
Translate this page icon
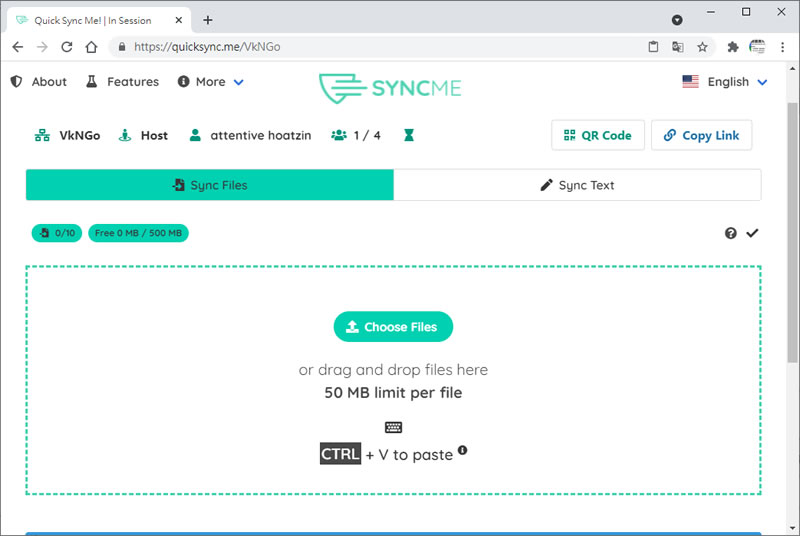[x=678, y=47]
